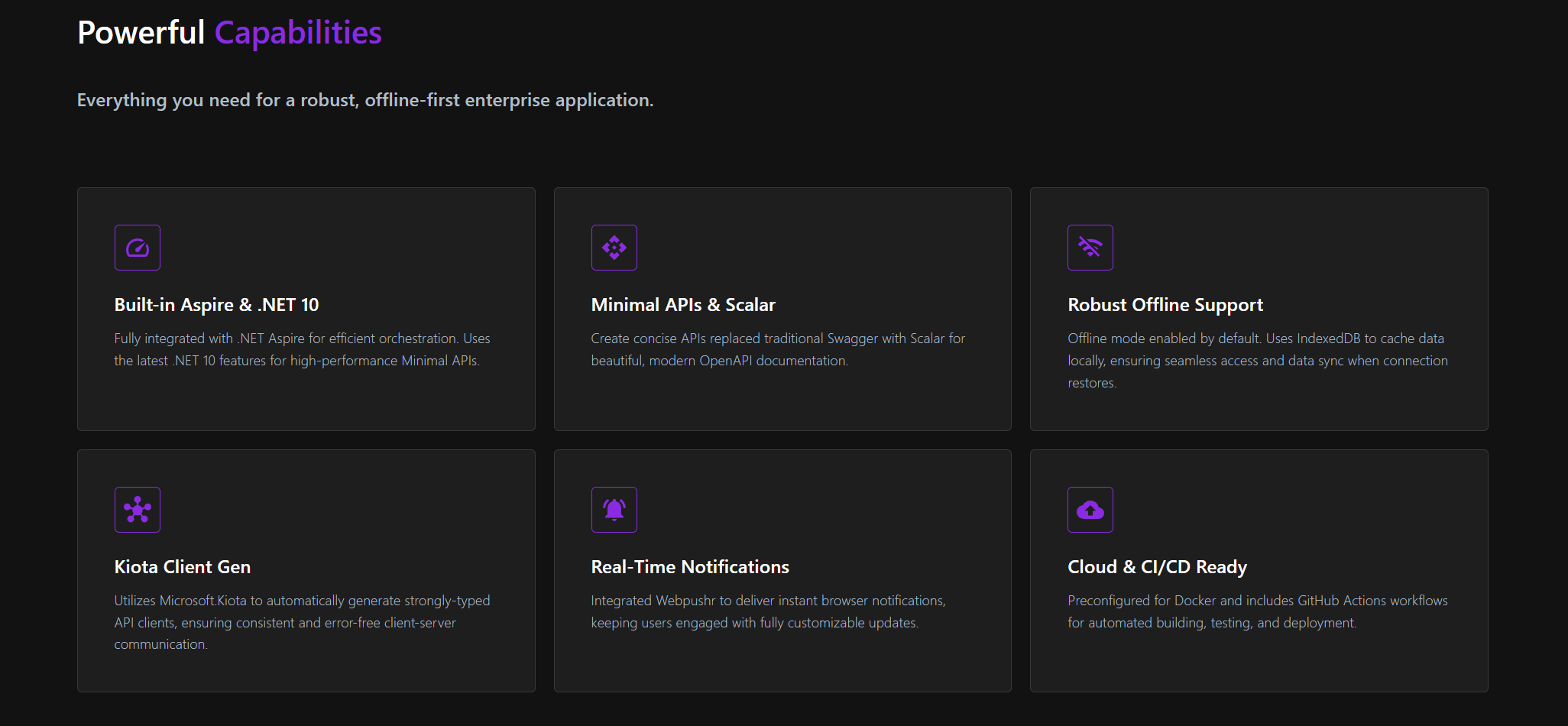
Task: Click the Minimal APIs diamond arrows icon
Action: 614,248
